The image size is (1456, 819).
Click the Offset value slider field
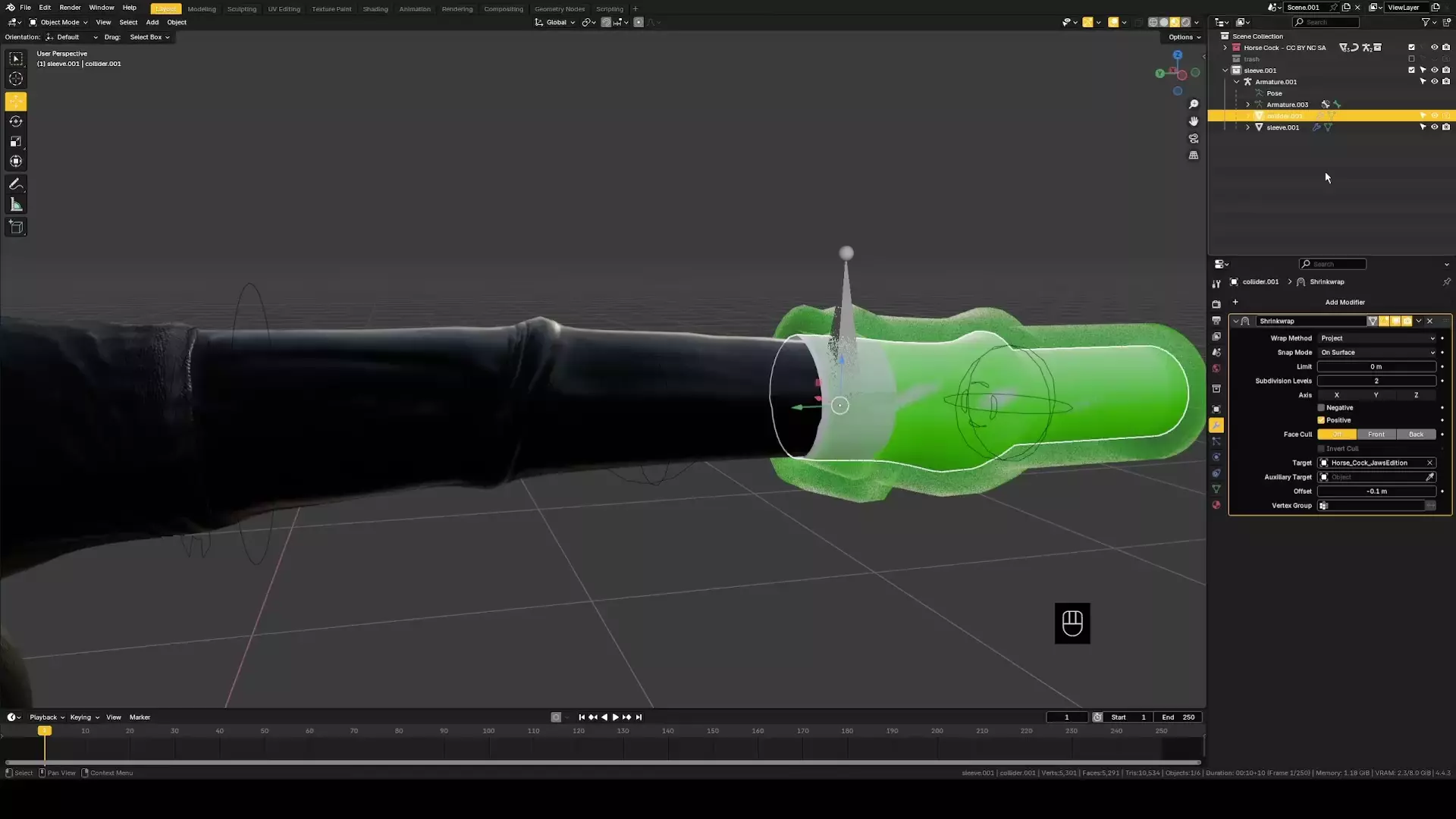pyautogui.click(x=1376, y=491)
